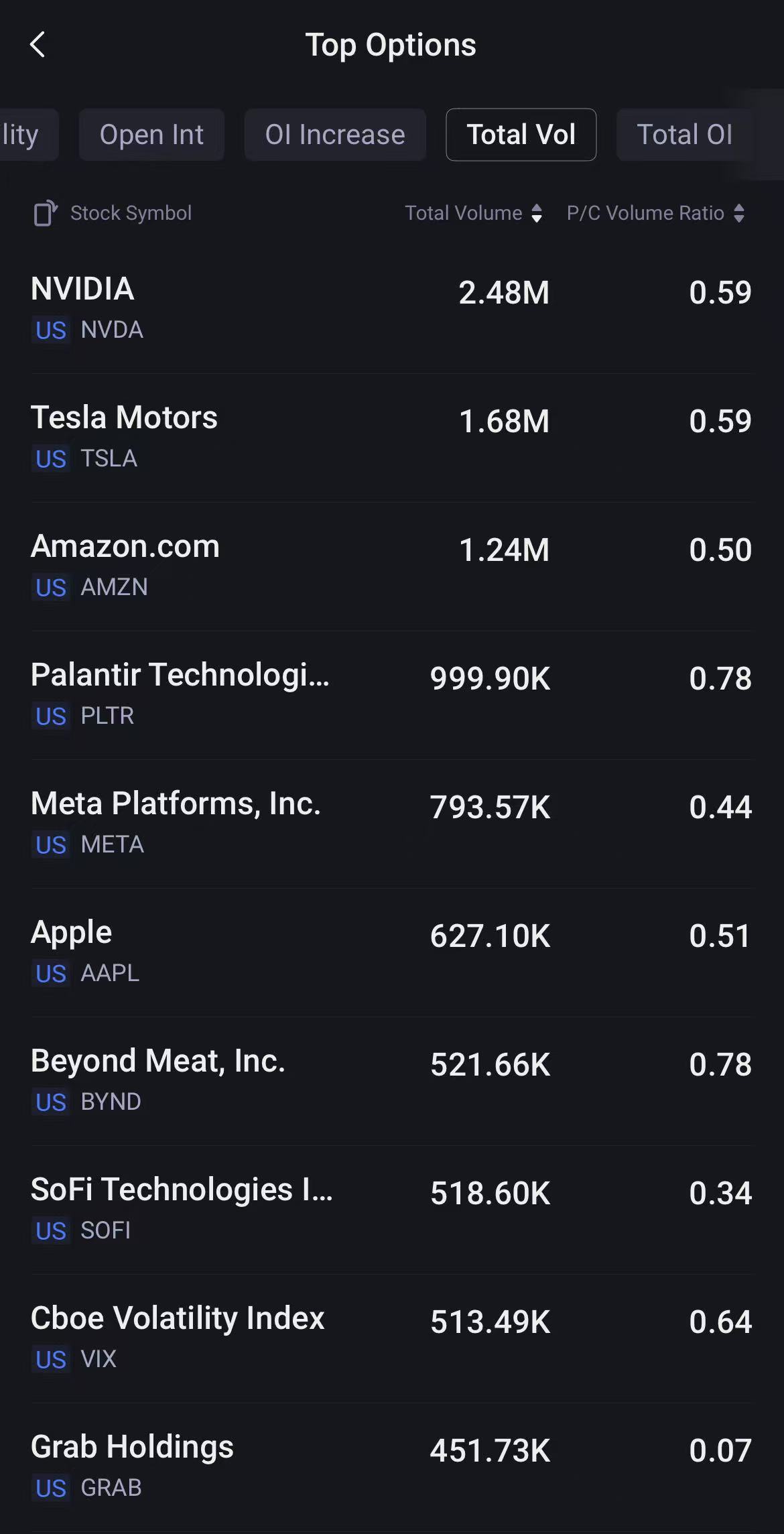Screen dimensions: 784x1534
Task: Open SoFi Technologies SOFI entry
Action: pyautogui.click(x=391, y=1209)
